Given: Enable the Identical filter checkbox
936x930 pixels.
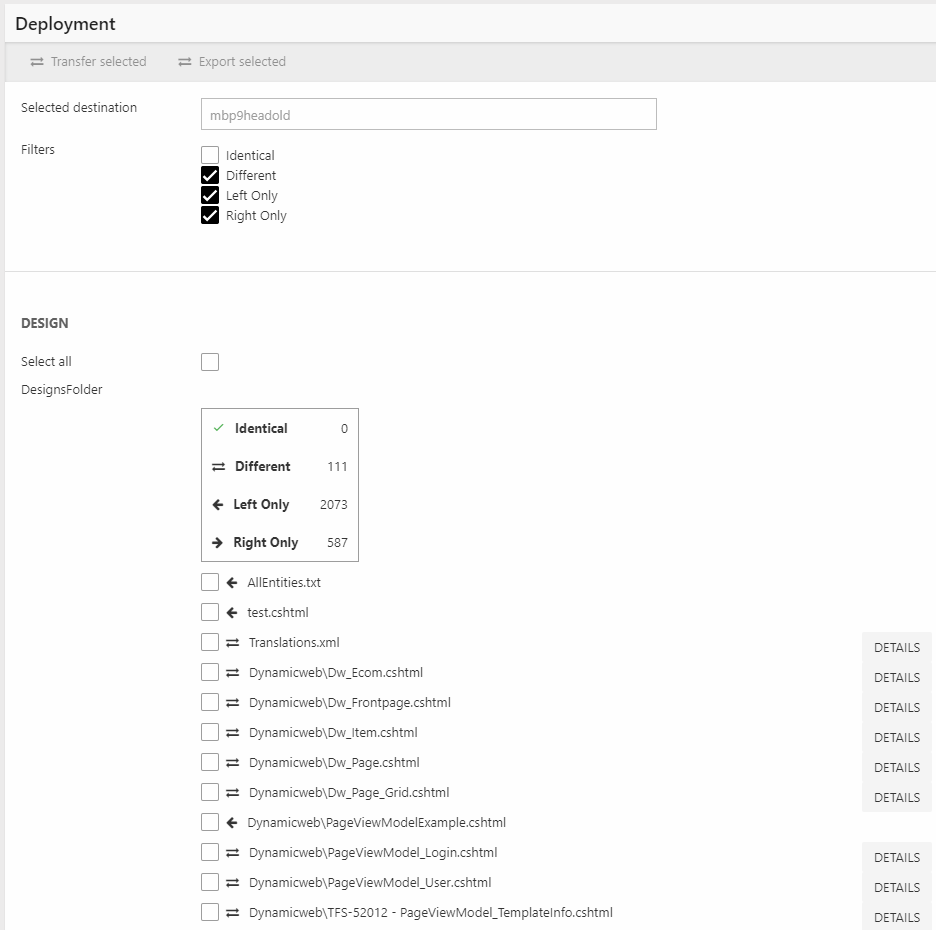Looking at the screenshot, I should (x=210, y=155).
